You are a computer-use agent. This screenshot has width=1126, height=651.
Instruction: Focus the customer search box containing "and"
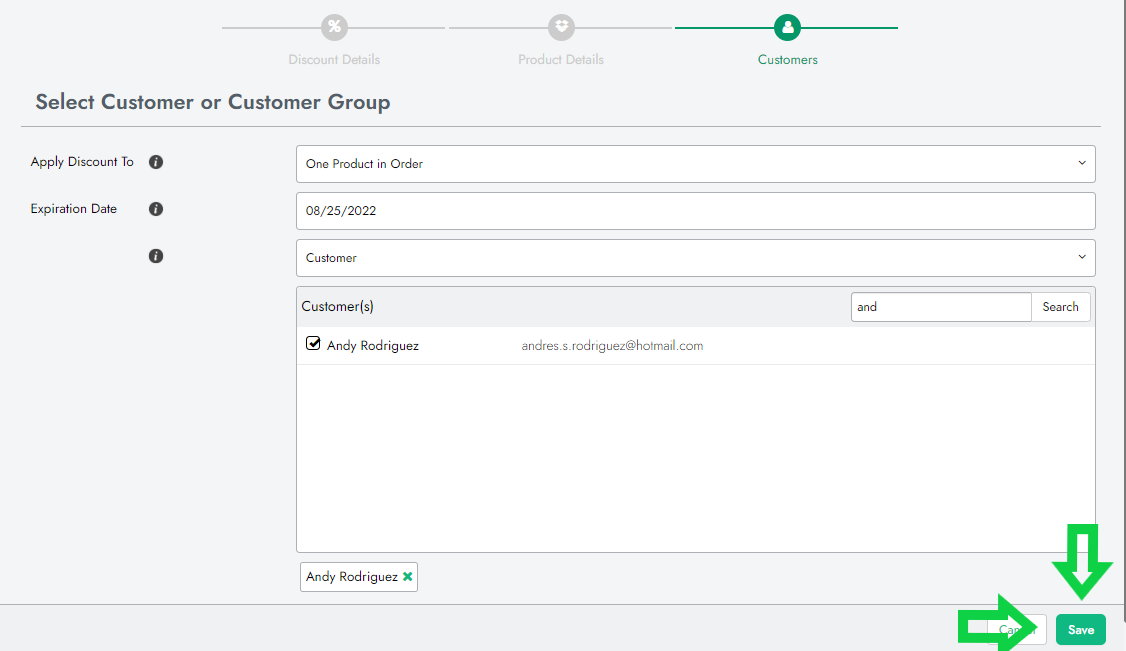[940, 307]
